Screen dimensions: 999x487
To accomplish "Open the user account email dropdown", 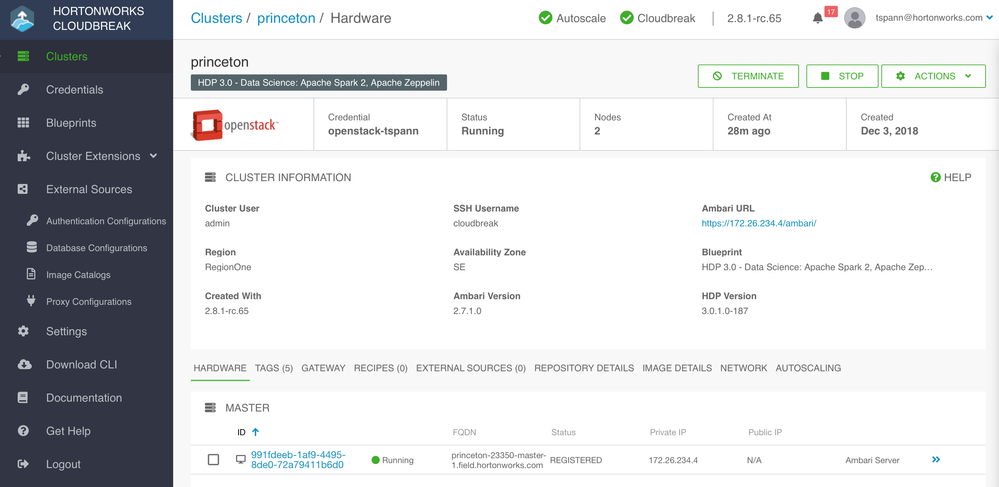I will click(x=935, y=18).
